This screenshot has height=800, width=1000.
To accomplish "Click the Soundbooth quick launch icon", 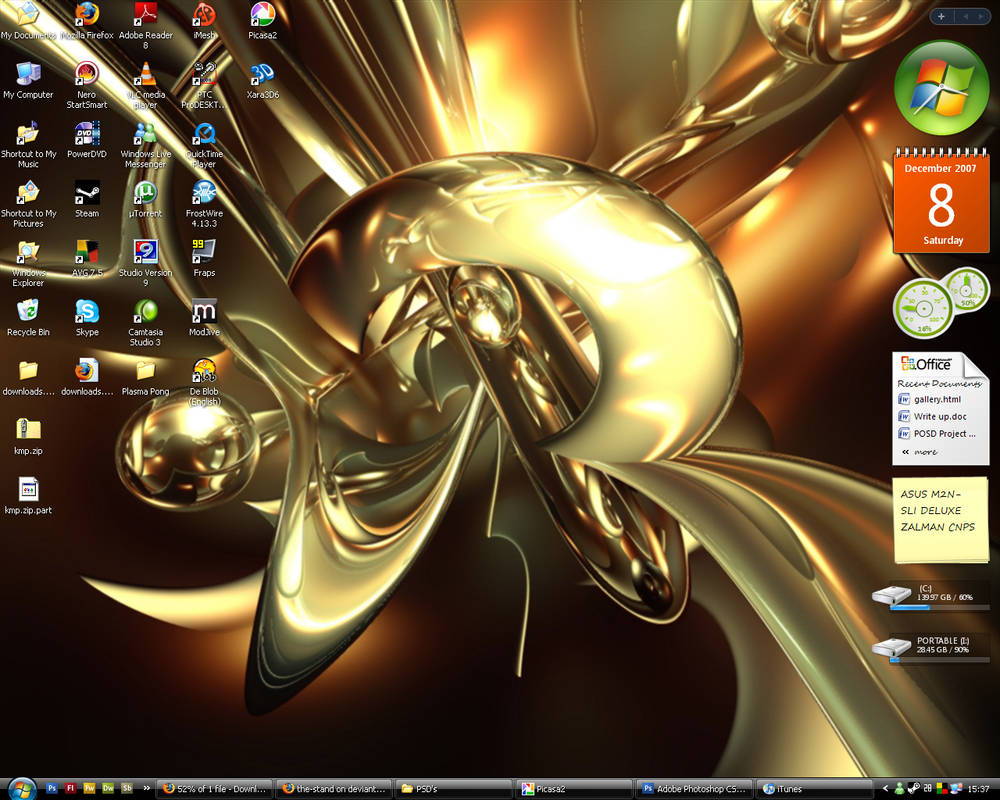I will pos(127,789).
